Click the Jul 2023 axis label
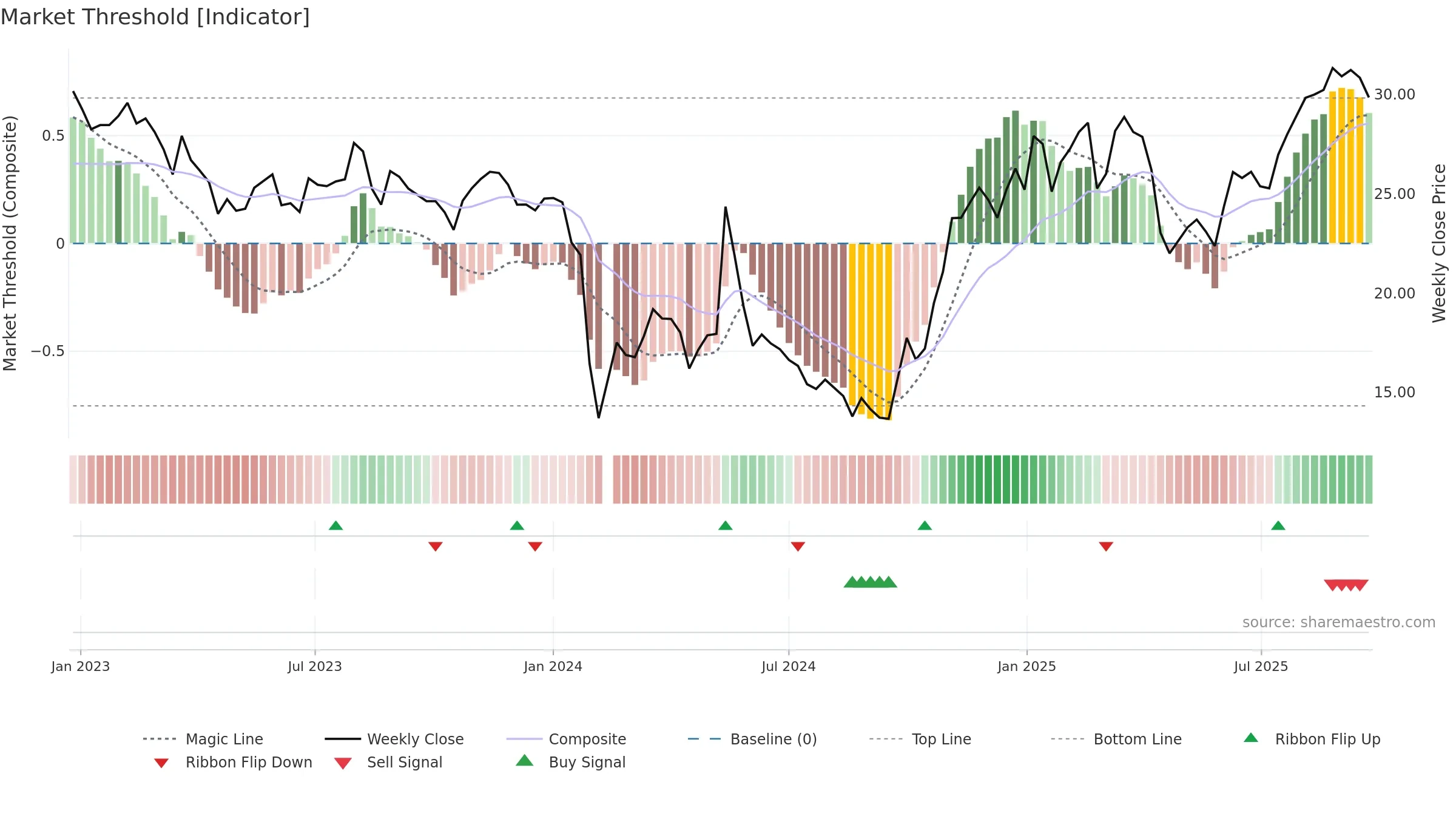 (x=315, y=666)
